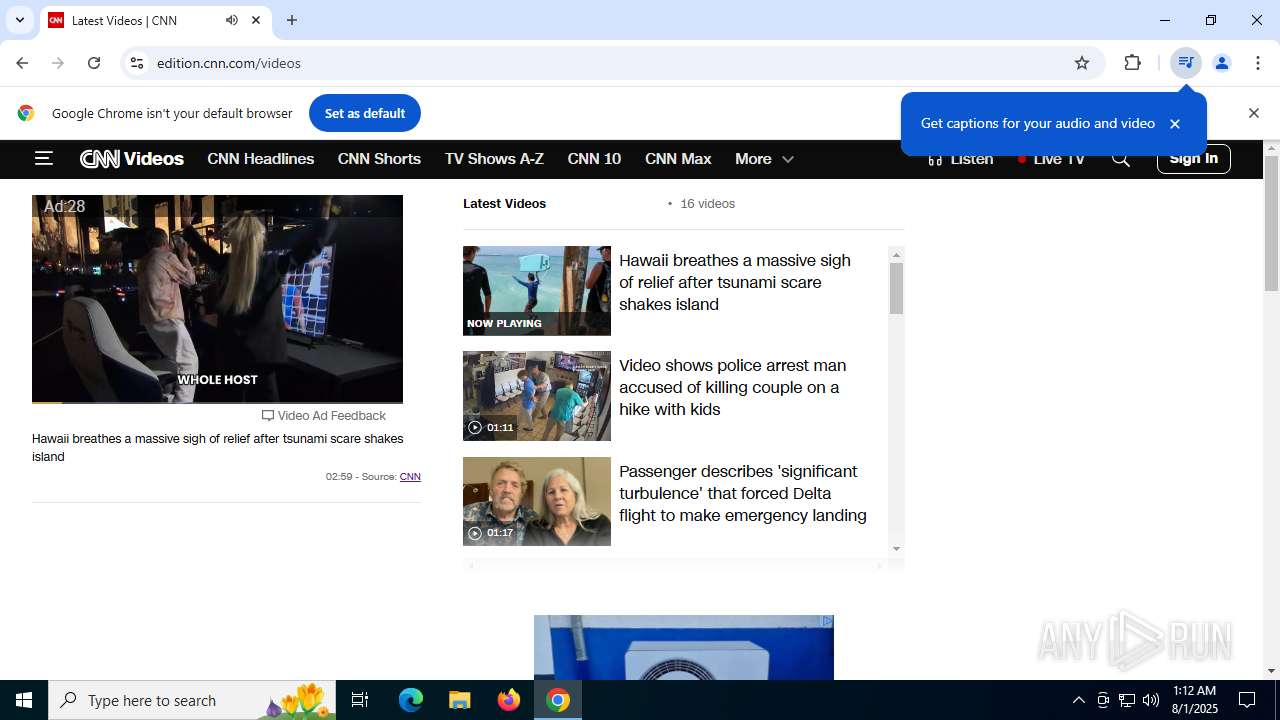Open Windows Start menu
This screenshot has width=1280, height=720.
[x=24, y=700]
